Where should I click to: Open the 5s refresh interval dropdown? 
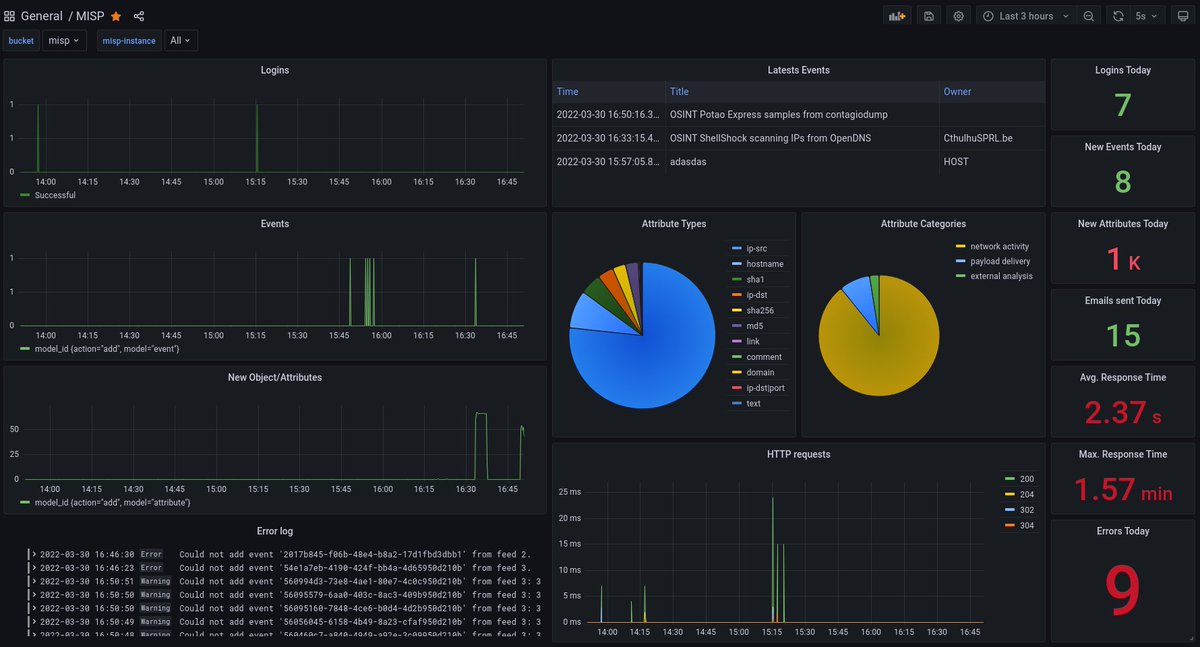1146,16
